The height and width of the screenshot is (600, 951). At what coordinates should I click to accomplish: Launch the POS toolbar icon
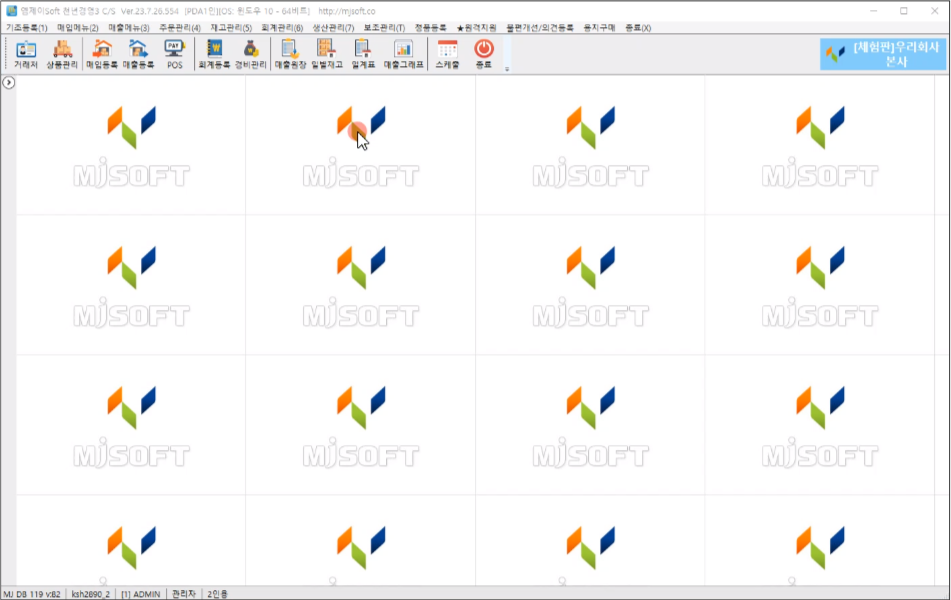click(175, 54)
